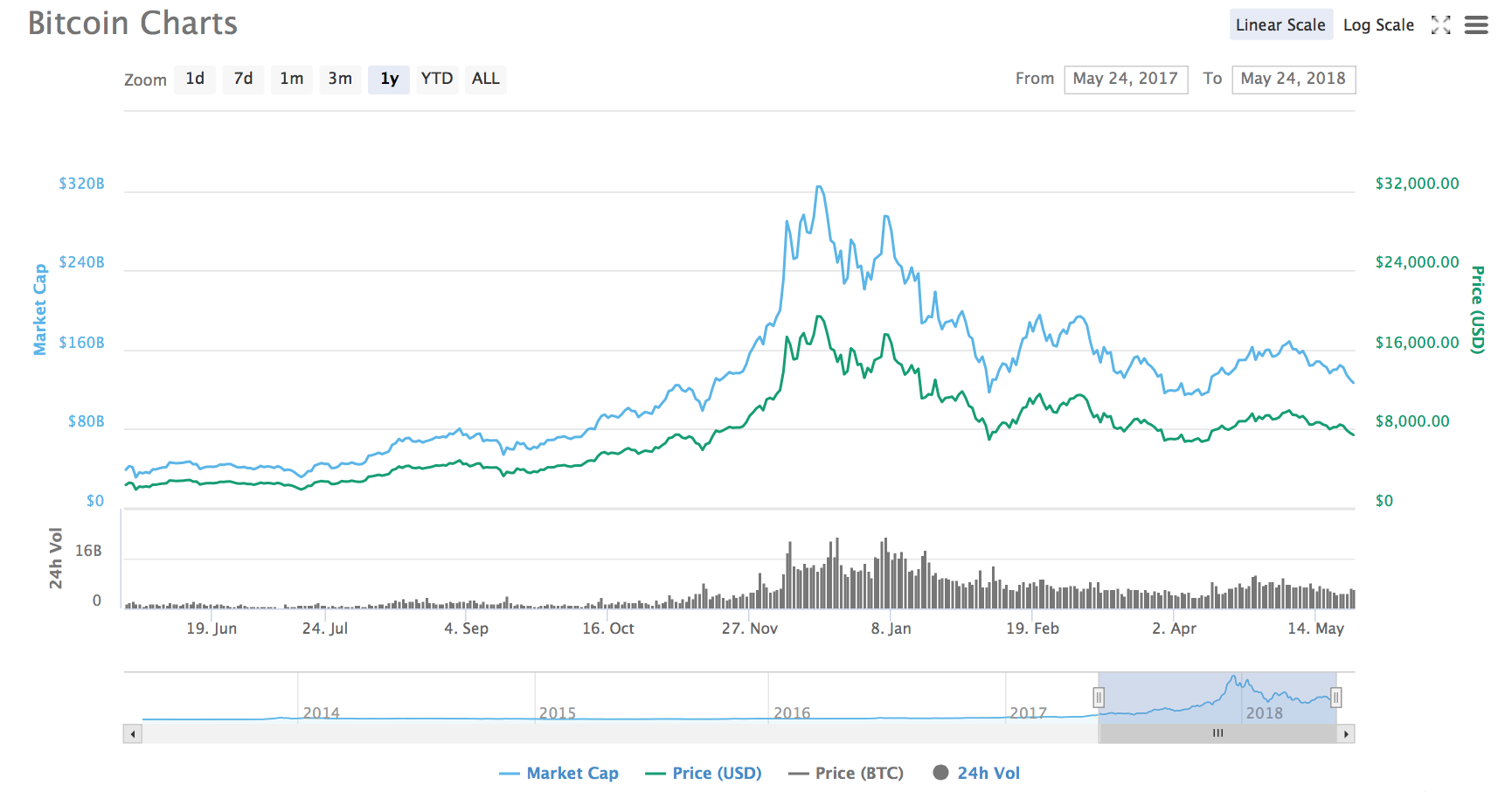Image resolution: width=1512 pixels, height=792 pixels.
Task: Choose the ALL zoom button
Action: 486,79
